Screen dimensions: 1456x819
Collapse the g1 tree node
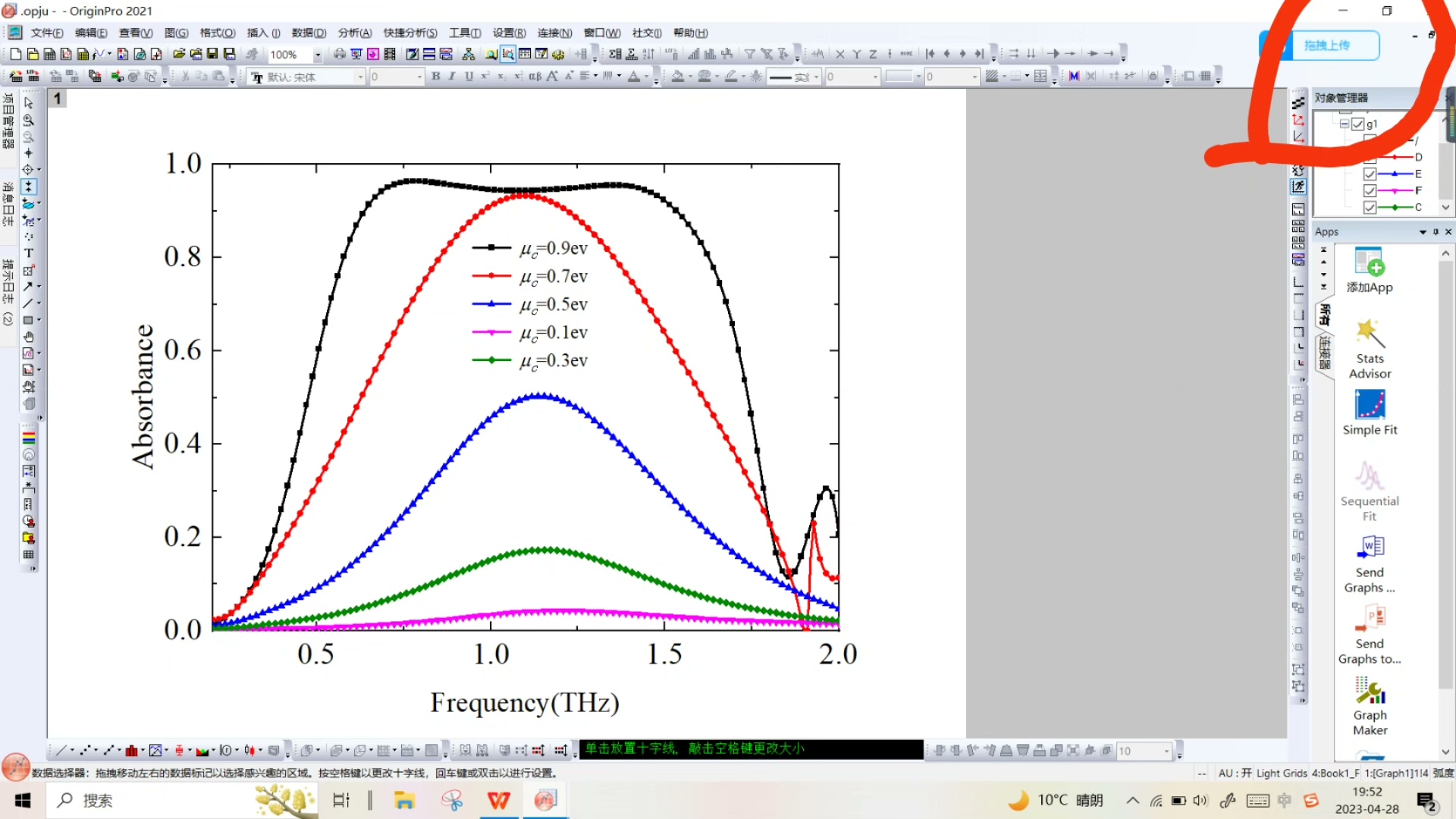(x=1345, y=124)
